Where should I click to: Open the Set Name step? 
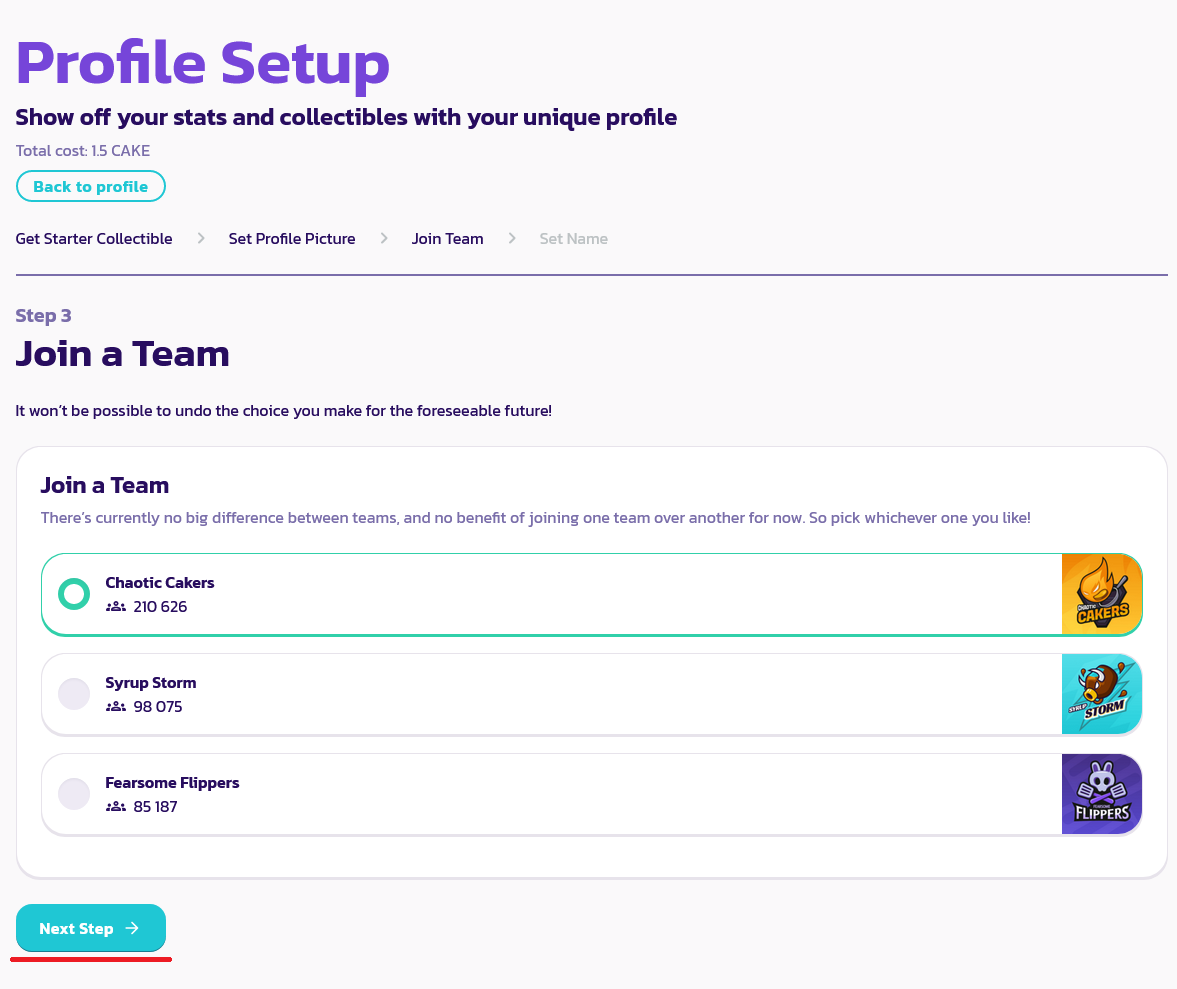pyautogui.click(x=573, y=239)
